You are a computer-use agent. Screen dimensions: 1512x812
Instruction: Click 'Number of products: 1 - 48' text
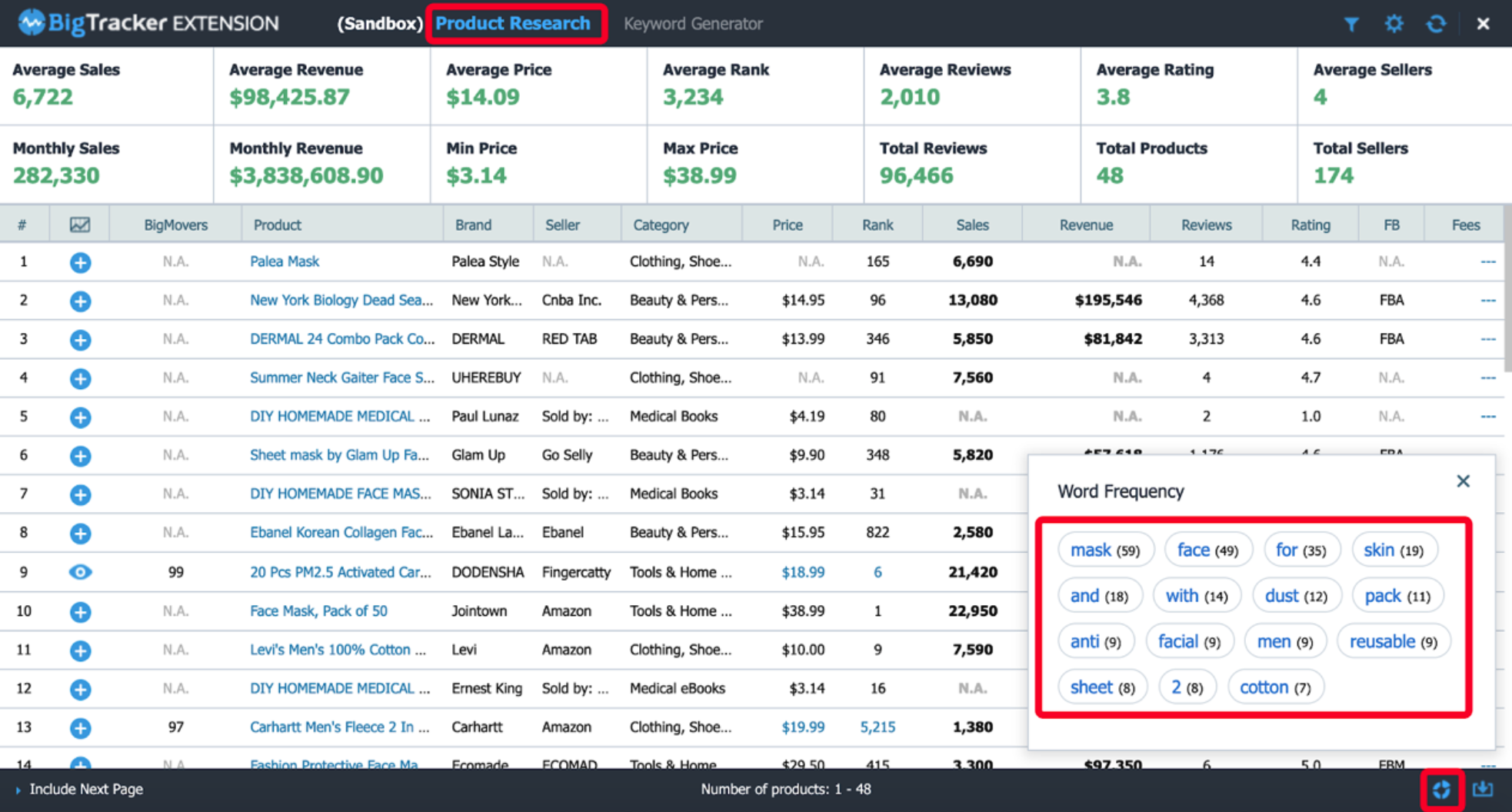tap(785, 789)
